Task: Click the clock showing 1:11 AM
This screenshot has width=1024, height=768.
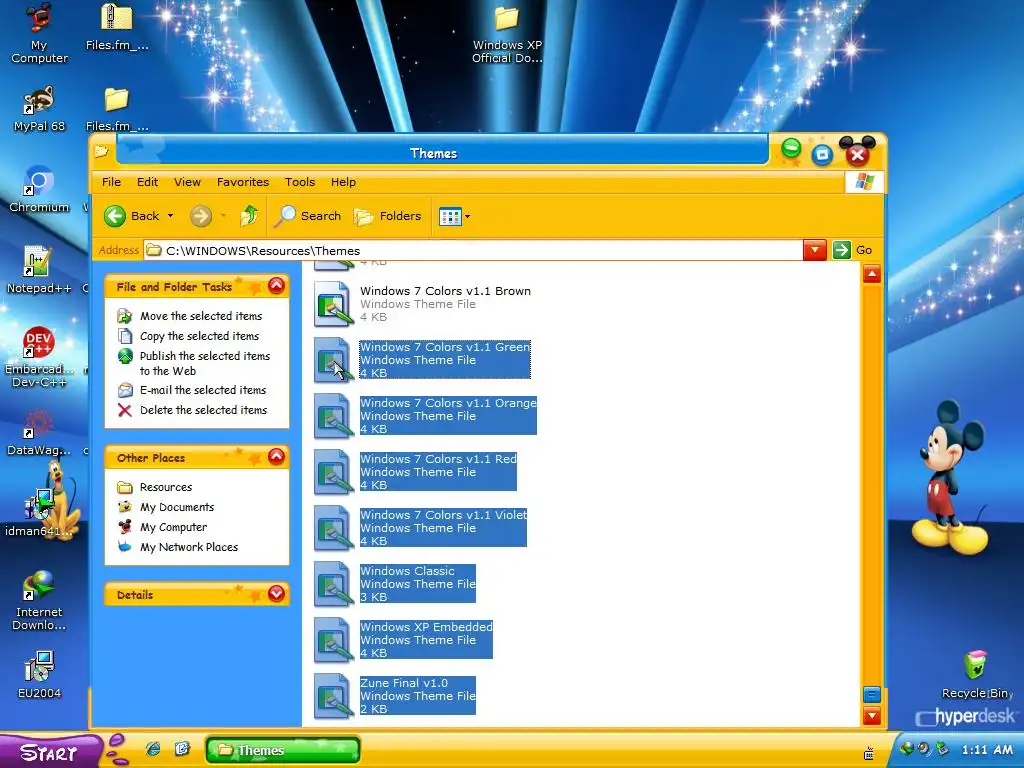Action: (987, 750)
